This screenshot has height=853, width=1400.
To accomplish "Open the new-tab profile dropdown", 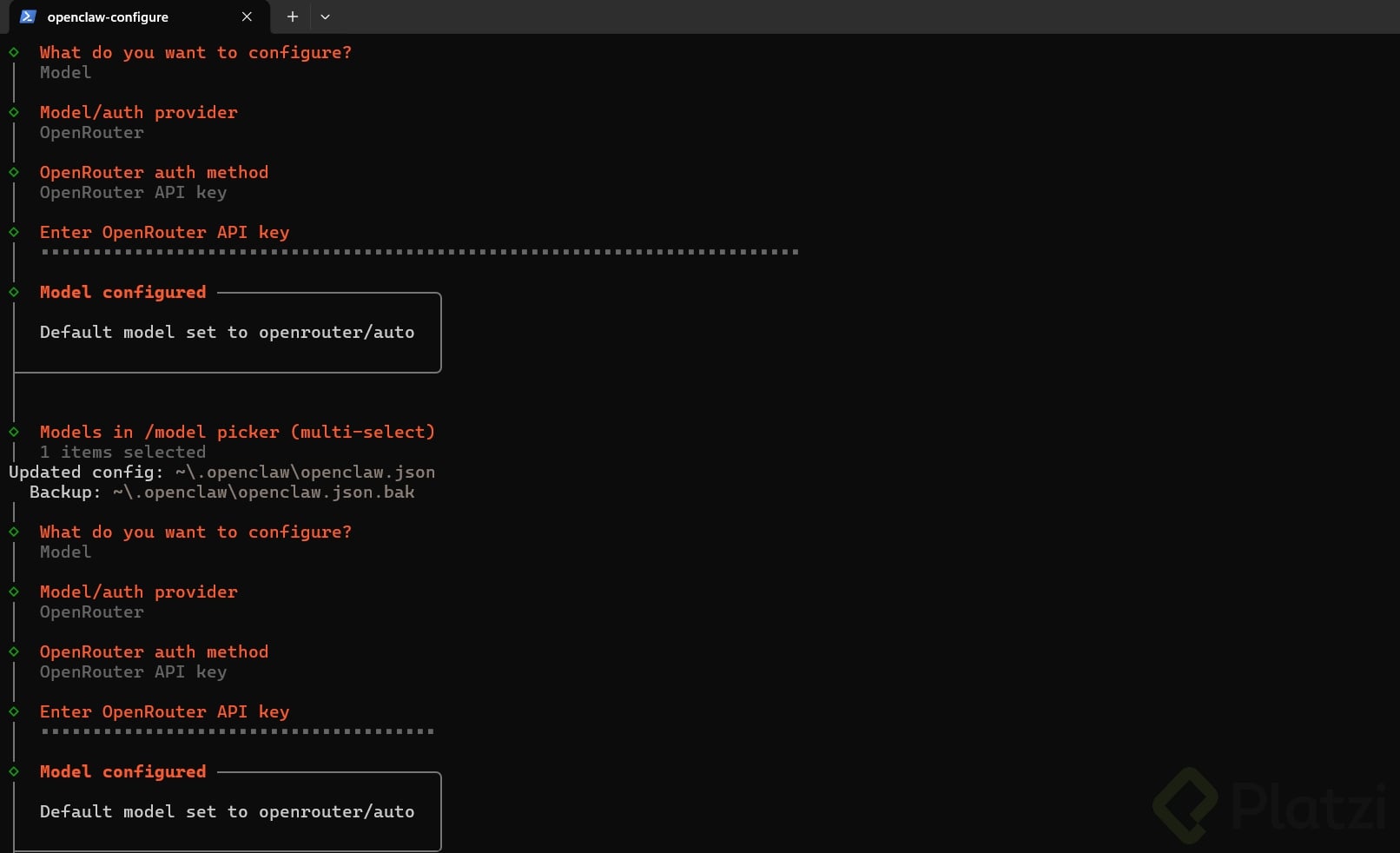I will (x=326, y=17).
